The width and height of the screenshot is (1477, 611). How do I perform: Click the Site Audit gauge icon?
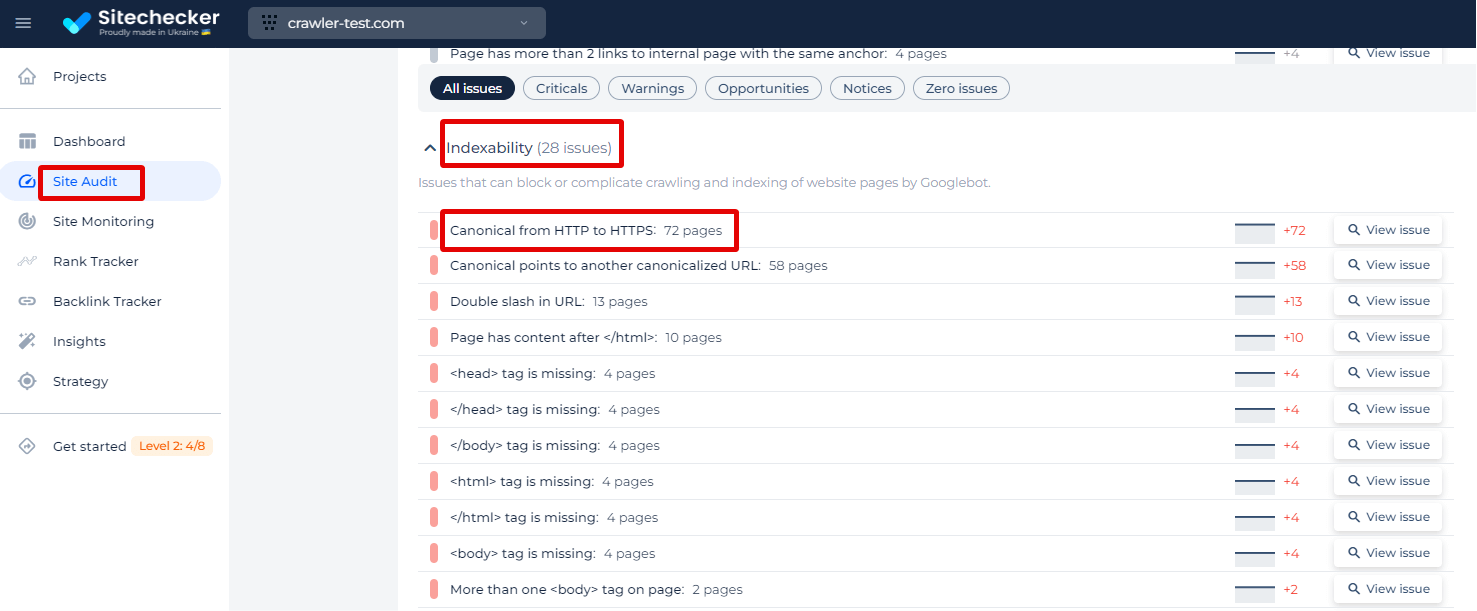(x=27, y=181)
